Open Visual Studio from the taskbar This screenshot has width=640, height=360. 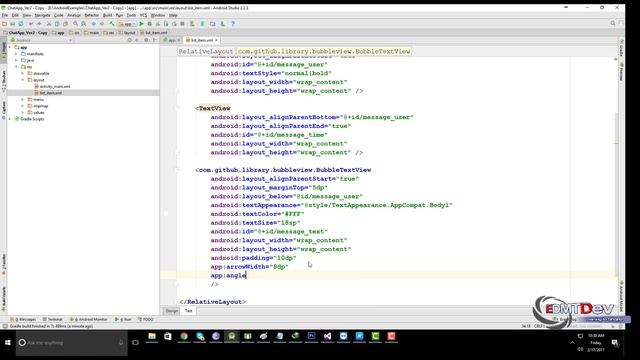tap(327, 336)
